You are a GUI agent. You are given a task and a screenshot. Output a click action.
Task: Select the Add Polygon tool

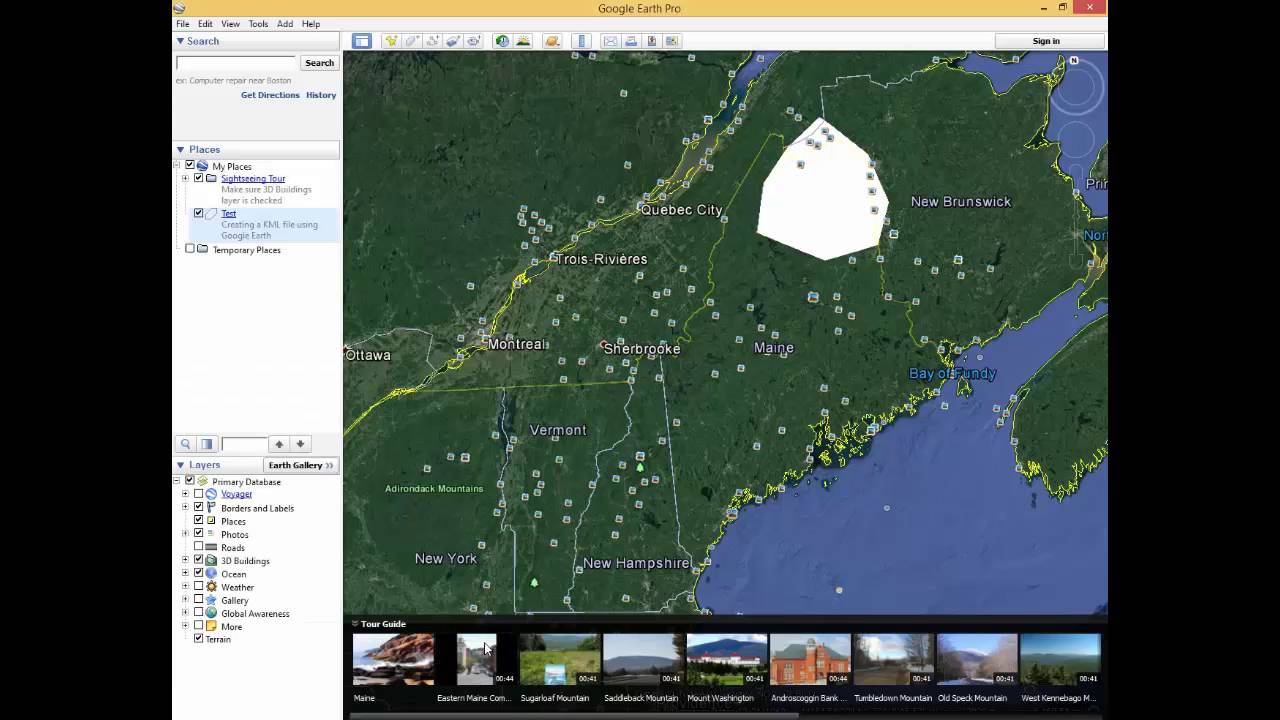pos(412,41)
